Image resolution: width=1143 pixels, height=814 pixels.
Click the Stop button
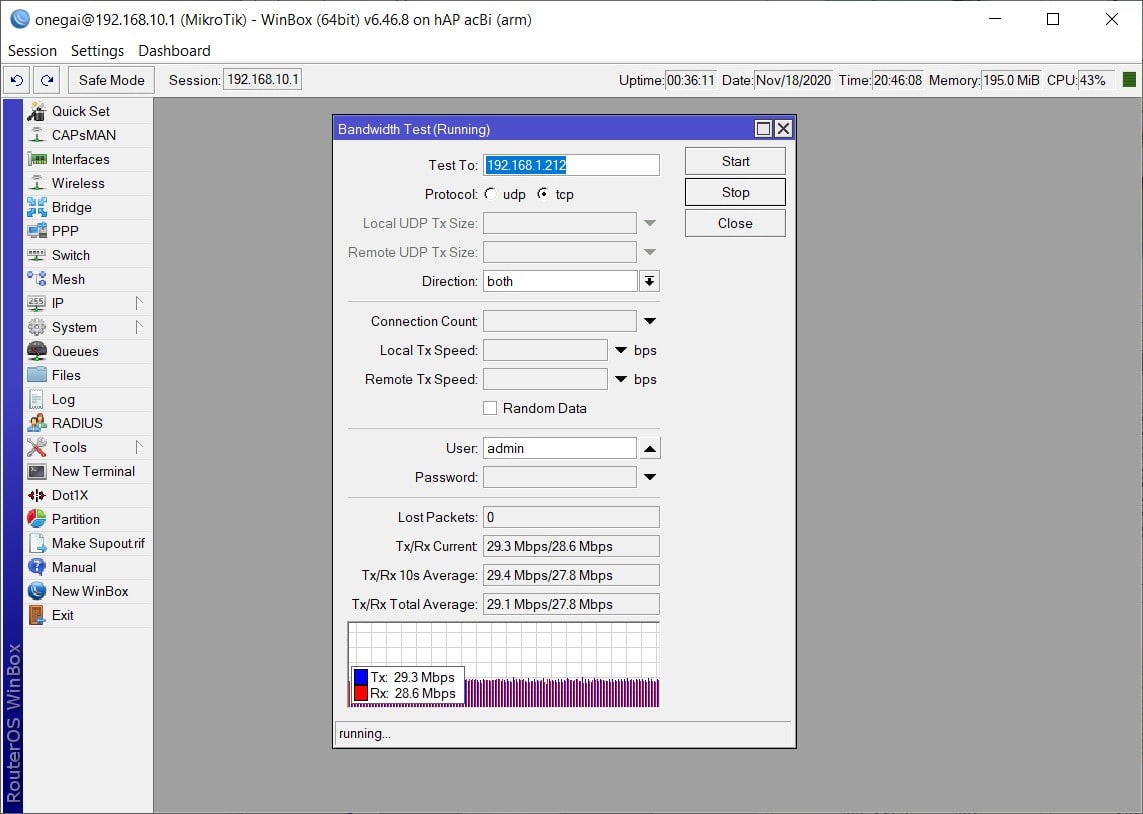735,192
